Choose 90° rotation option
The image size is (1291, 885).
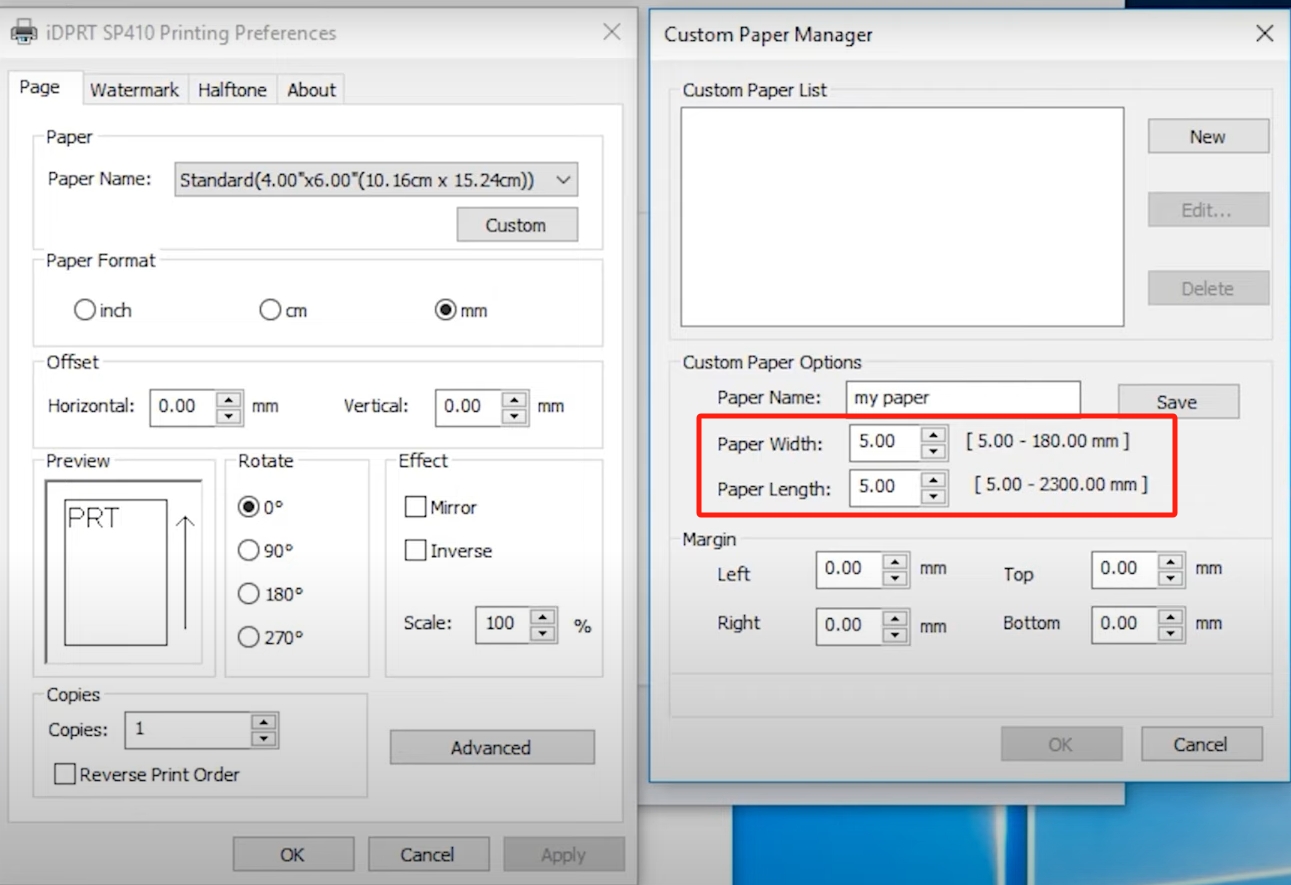tap(249, 550)
